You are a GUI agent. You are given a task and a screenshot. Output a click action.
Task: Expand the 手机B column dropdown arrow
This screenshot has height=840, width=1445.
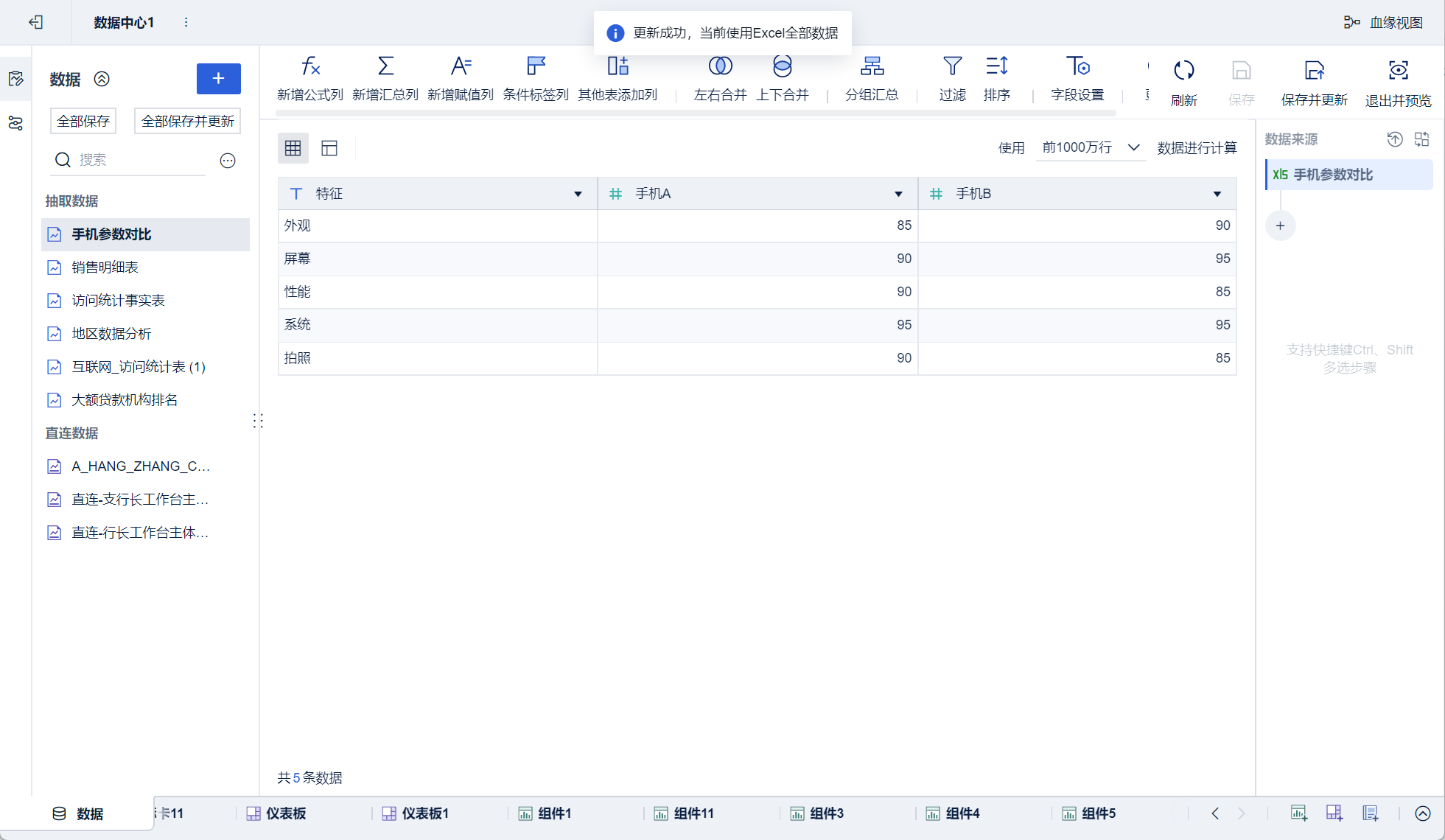pyautogui.click(x=1217, y=194)
